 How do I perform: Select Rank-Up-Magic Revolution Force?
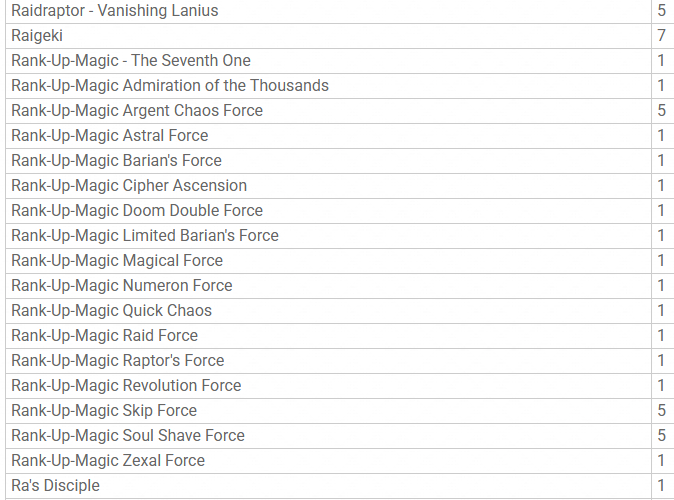pyautogui.click(x=126, y=386)
